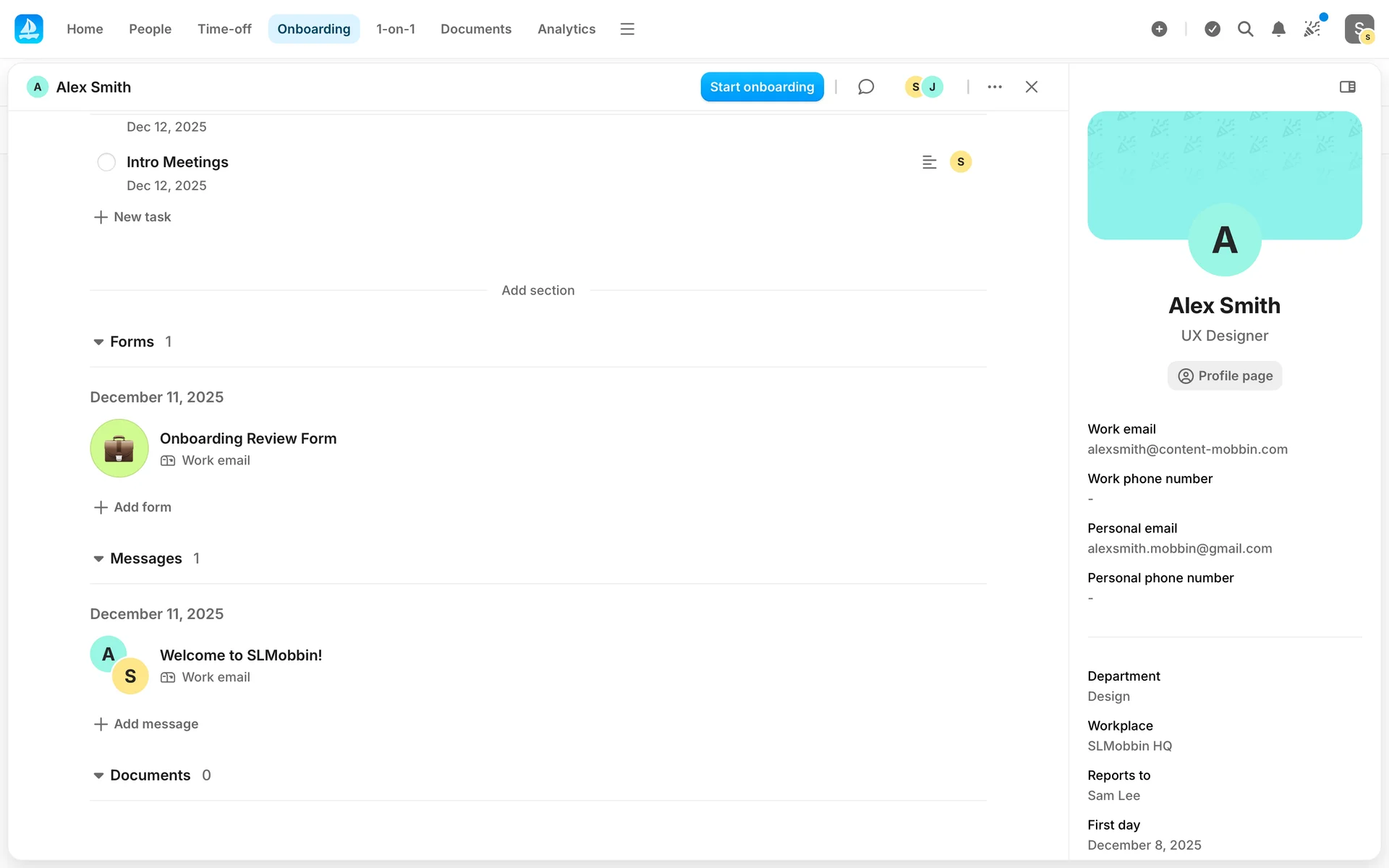Toggle the side panel layout icon
The image size is (1389, 868).
(1347, 87)
